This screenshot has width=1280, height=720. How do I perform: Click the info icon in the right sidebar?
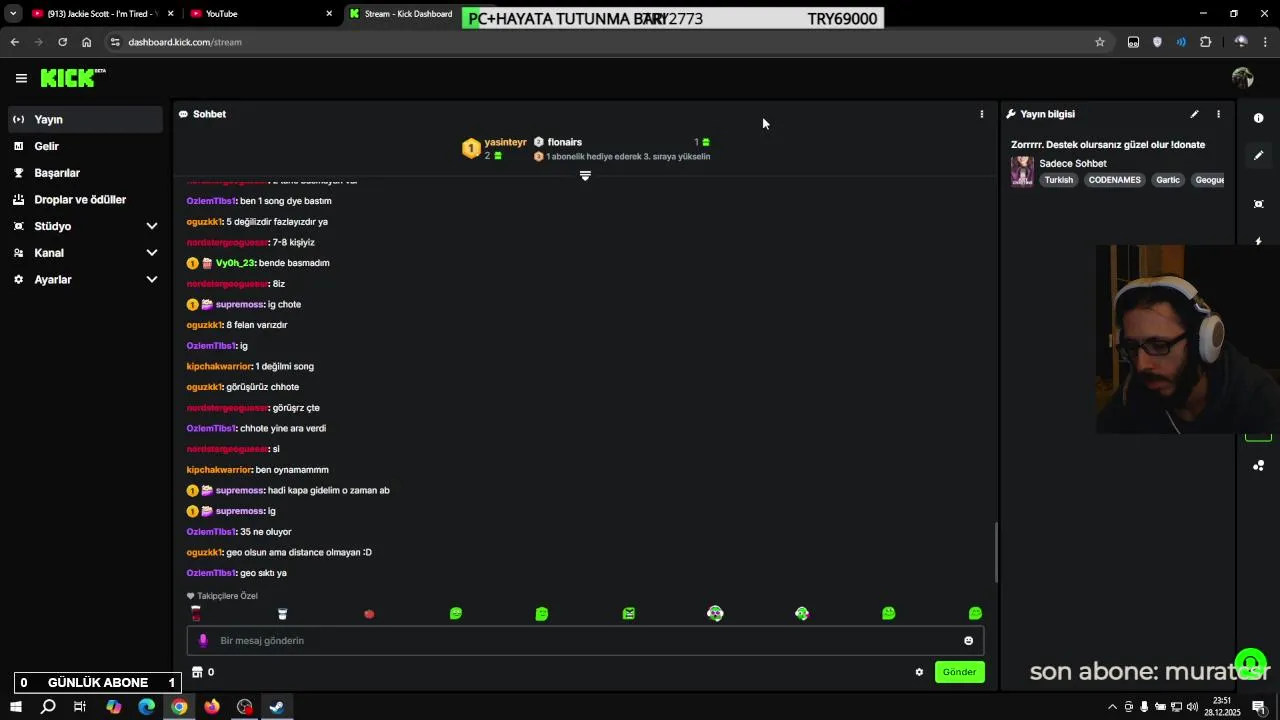1259,118
